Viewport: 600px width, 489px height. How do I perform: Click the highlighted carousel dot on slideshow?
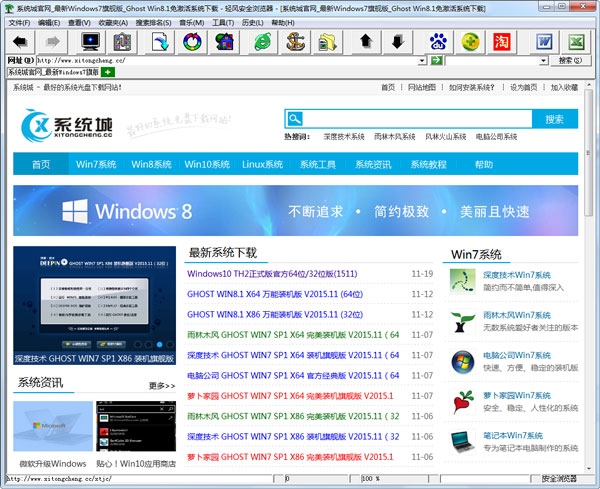pos(159,344)
